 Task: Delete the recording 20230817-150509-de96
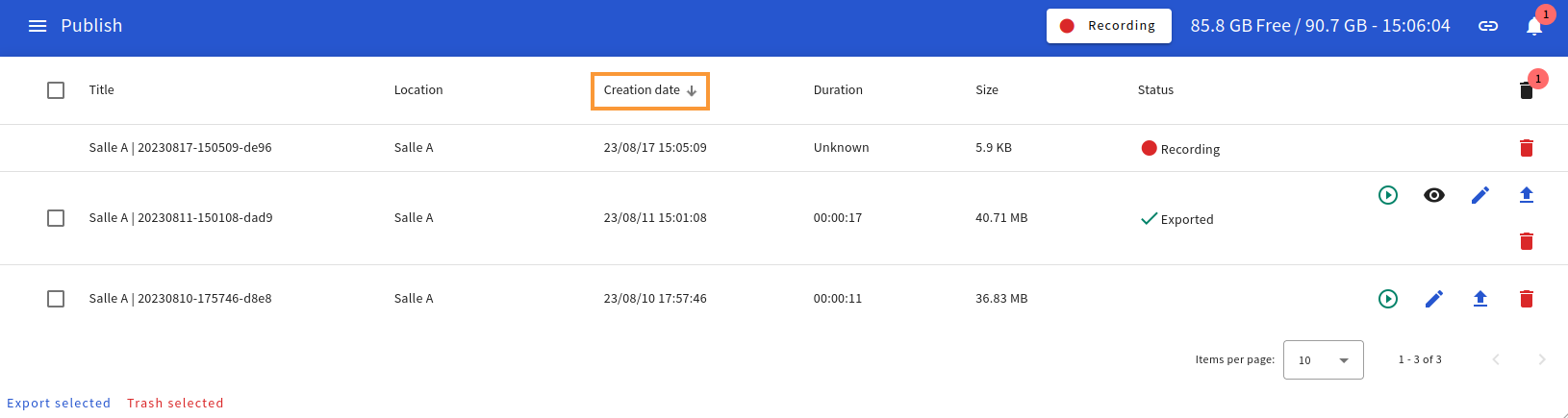[1526, 148]
